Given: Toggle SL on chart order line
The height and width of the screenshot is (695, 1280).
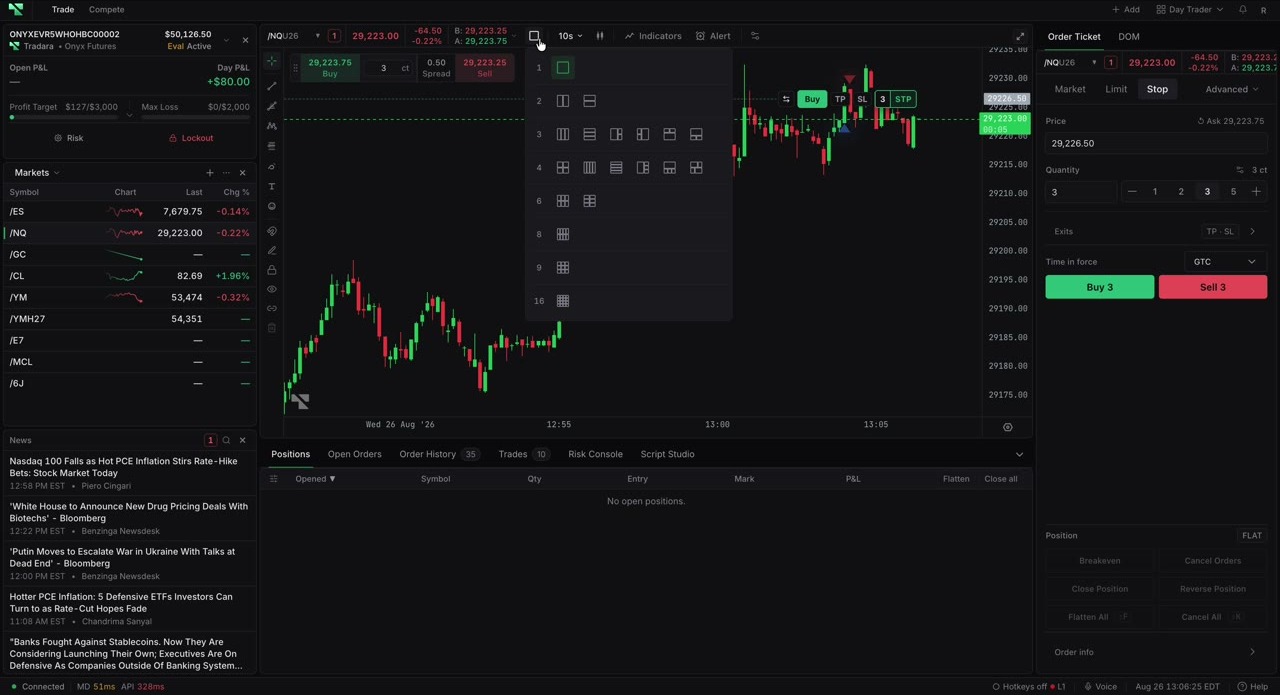Looking at the screenshot, I should click(x=862, y=99).
